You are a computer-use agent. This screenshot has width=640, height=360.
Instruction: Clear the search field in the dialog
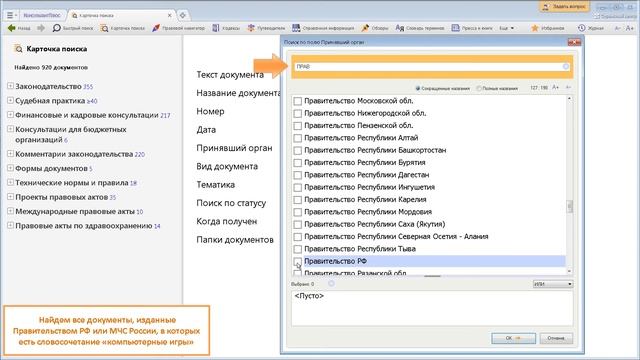point(566,67)
